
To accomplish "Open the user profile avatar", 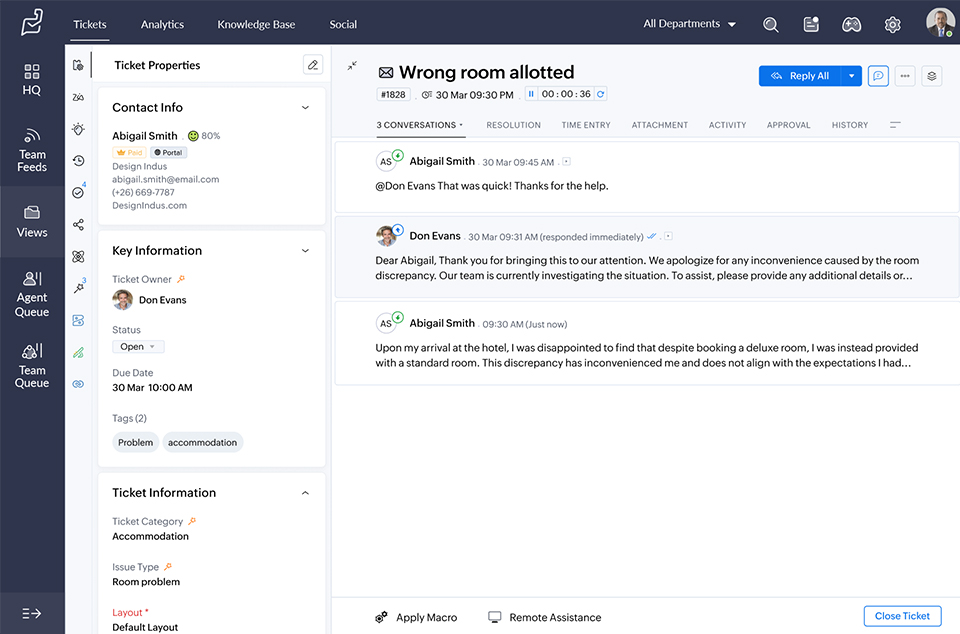I will tap(940, 23).
